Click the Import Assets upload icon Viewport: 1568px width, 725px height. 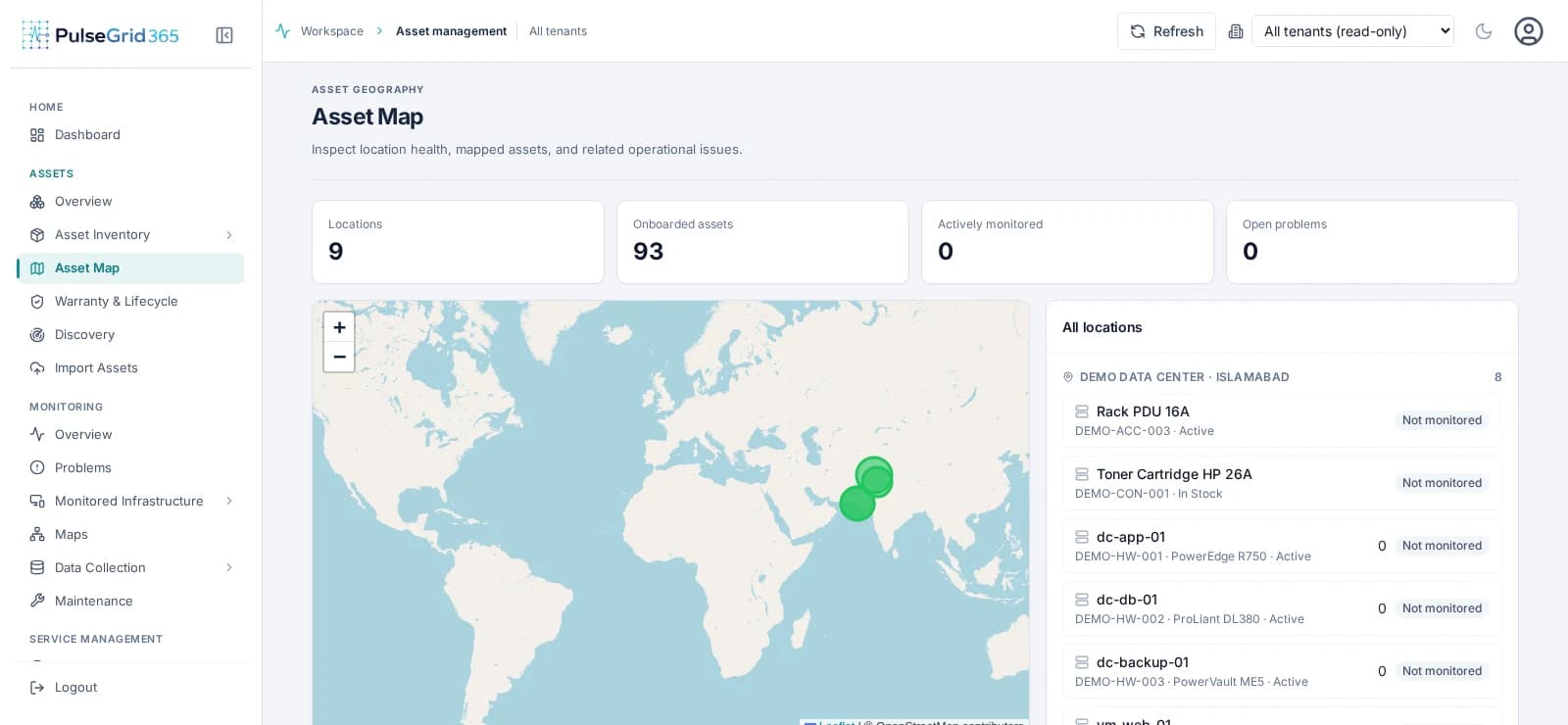point(37,368)
